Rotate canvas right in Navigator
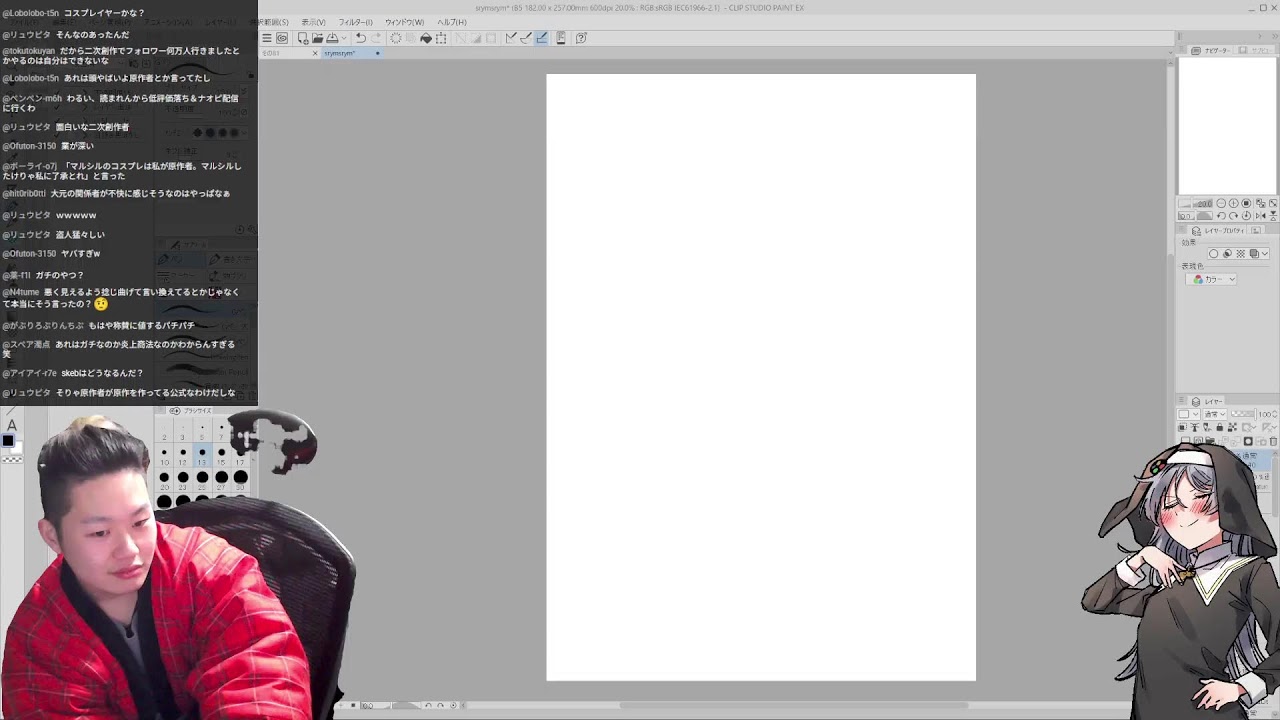 point(1233,215)
